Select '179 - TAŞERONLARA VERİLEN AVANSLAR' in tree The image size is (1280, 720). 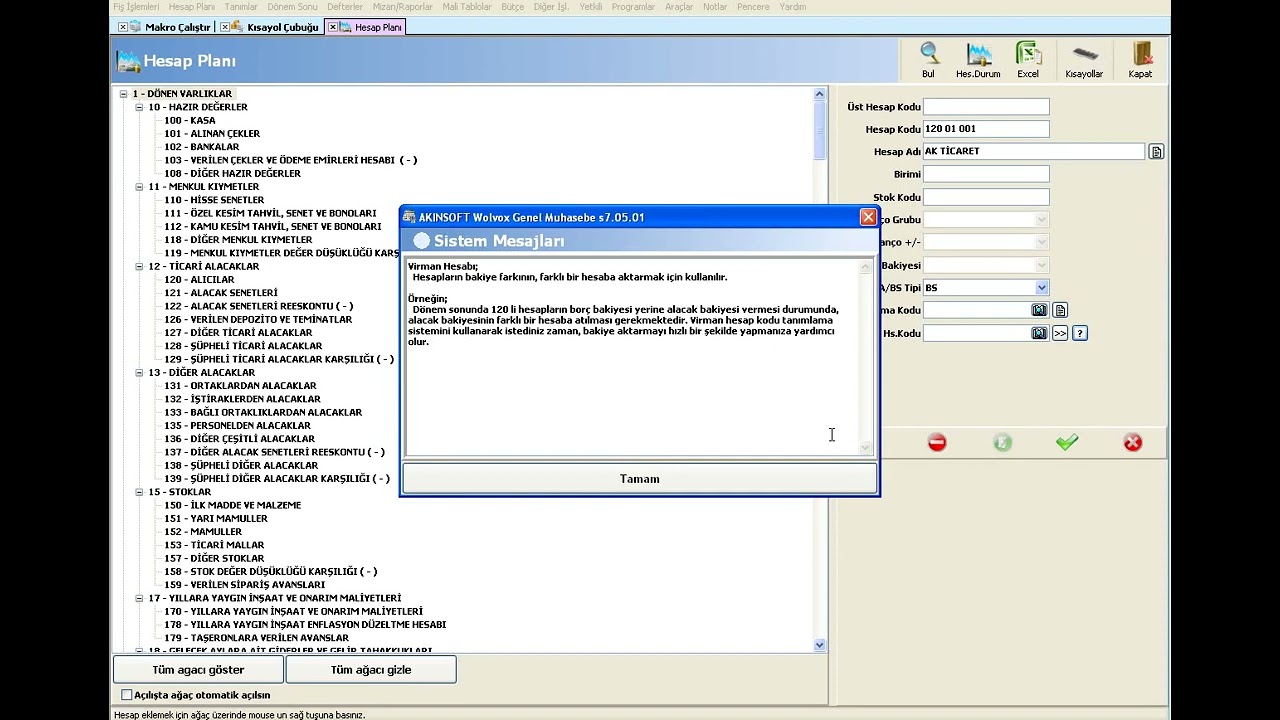click(x=256, y=638)
